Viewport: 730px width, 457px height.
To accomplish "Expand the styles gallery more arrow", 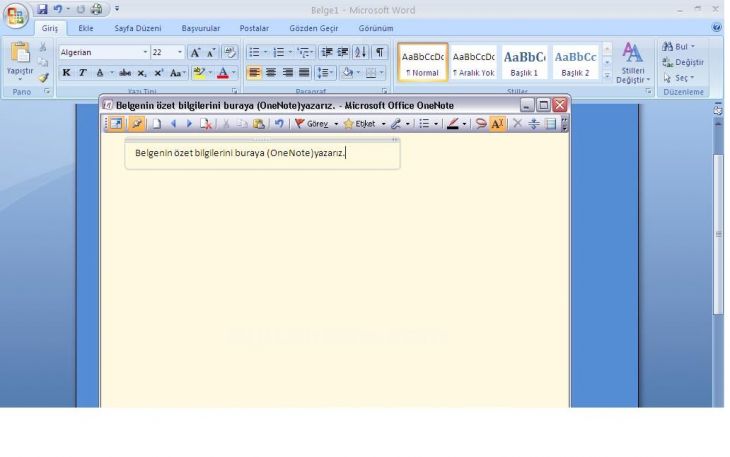I will [x=607, y=75].
